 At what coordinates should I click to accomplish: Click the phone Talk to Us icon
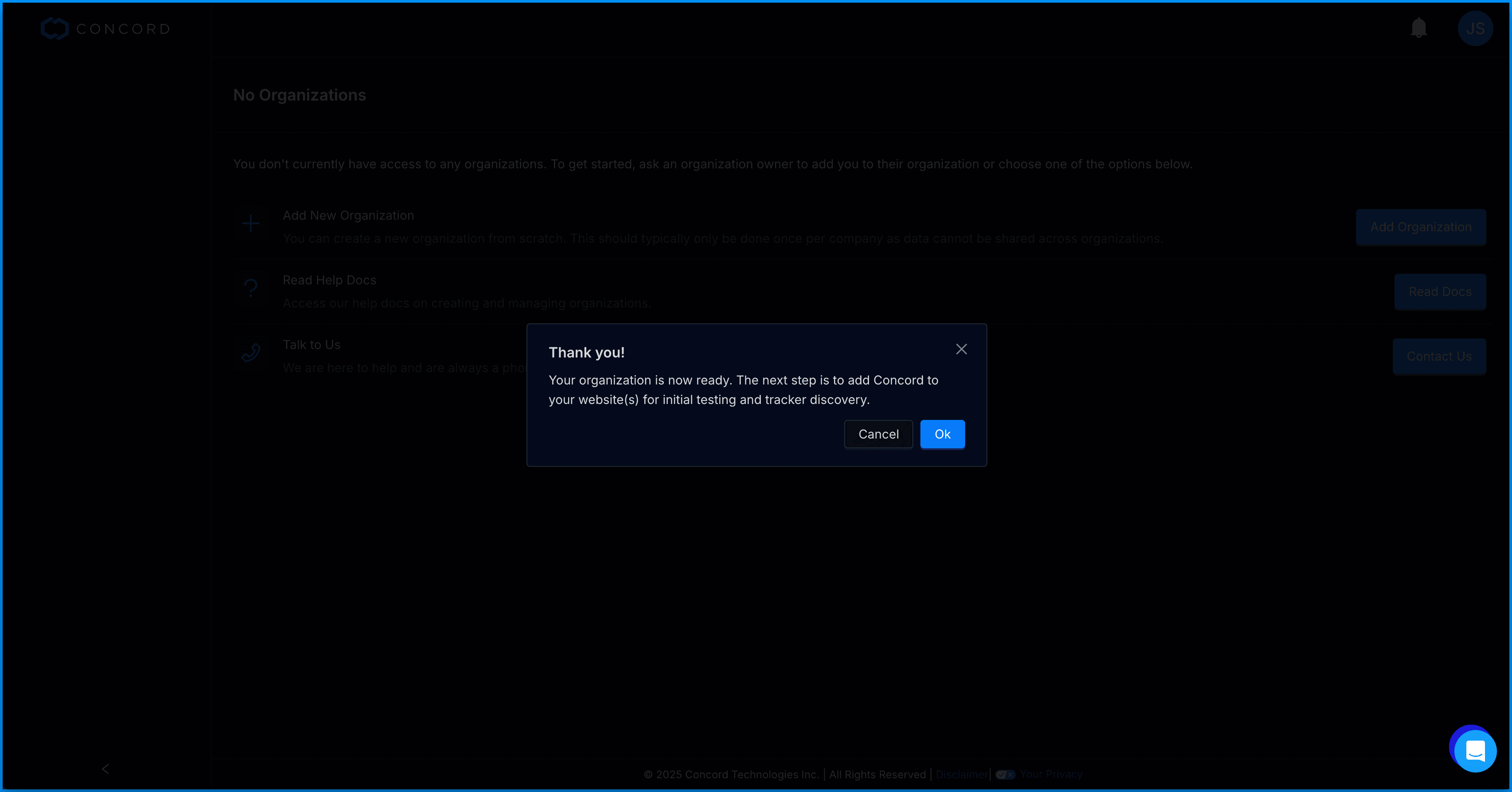(251, 353)
